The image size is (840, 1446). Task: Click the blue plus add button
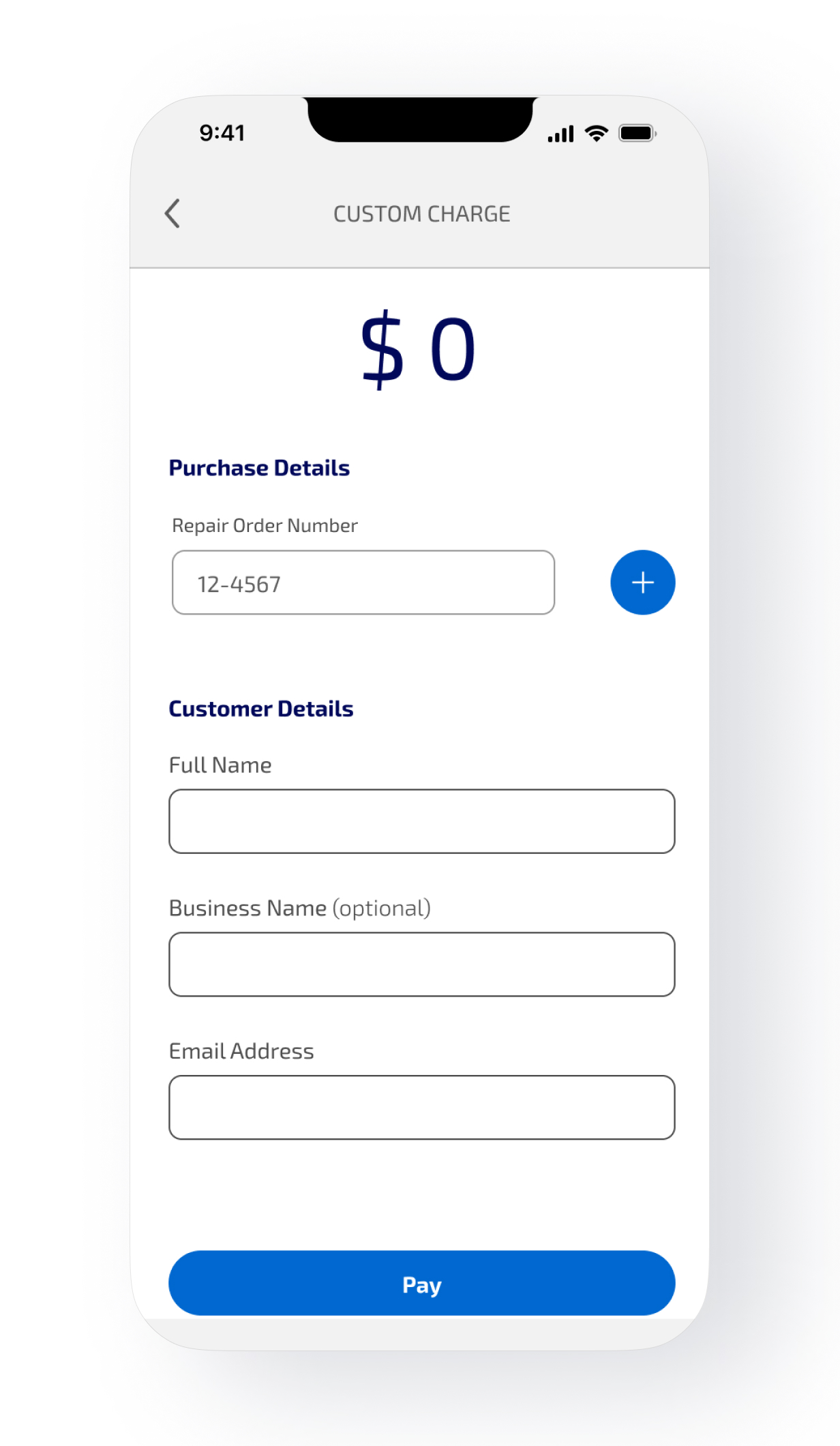(642, 582)
